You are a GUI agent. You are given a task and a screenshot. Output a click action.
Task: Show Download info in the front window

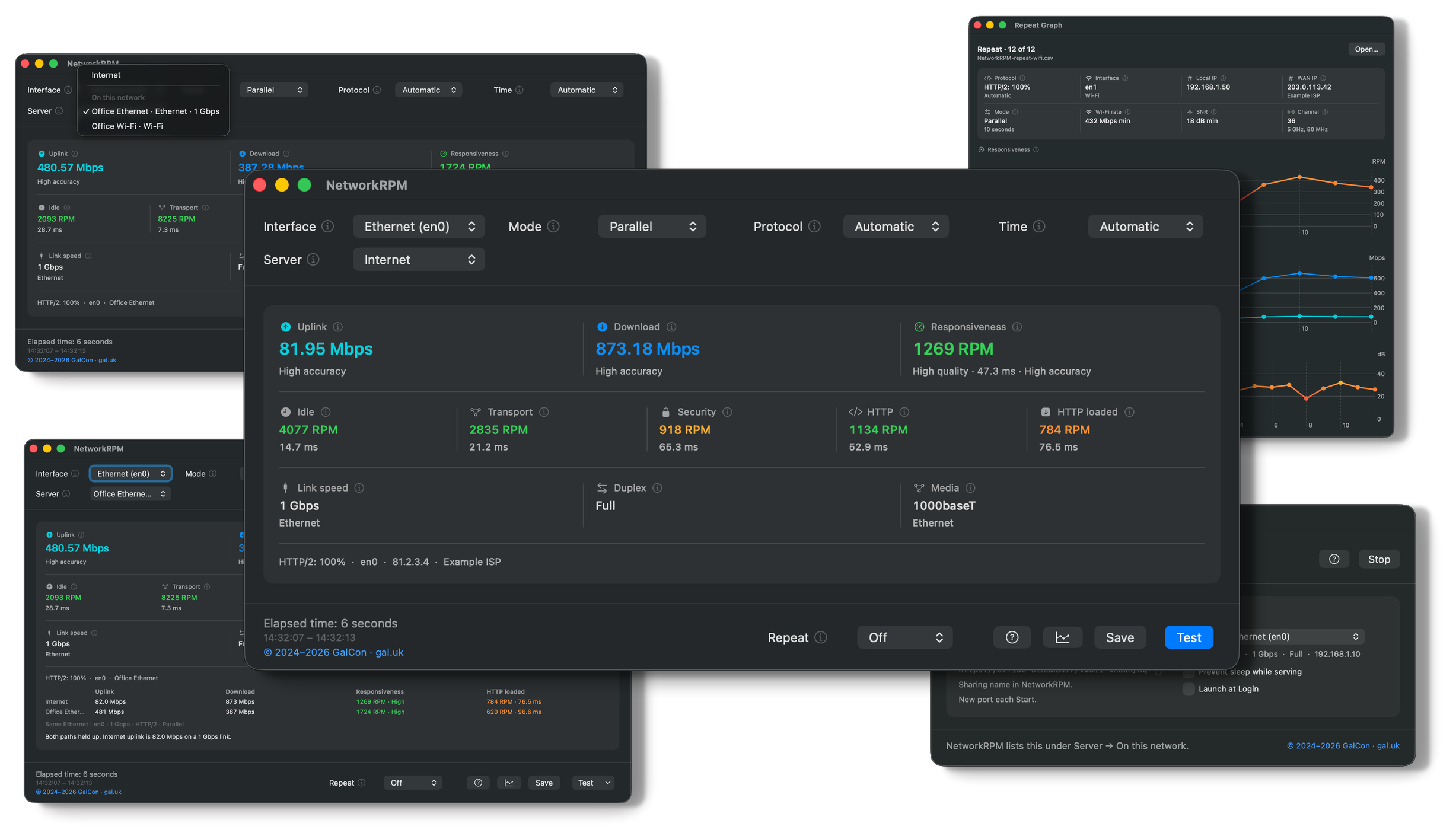tap(671, 327)
